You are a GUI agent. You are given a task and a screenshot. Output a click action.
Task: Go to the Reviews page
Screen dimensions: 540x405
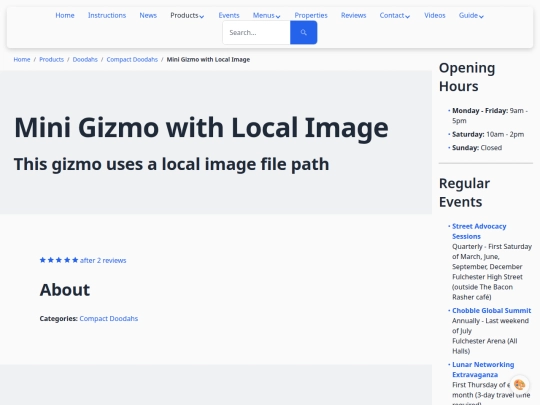(353, 15)
